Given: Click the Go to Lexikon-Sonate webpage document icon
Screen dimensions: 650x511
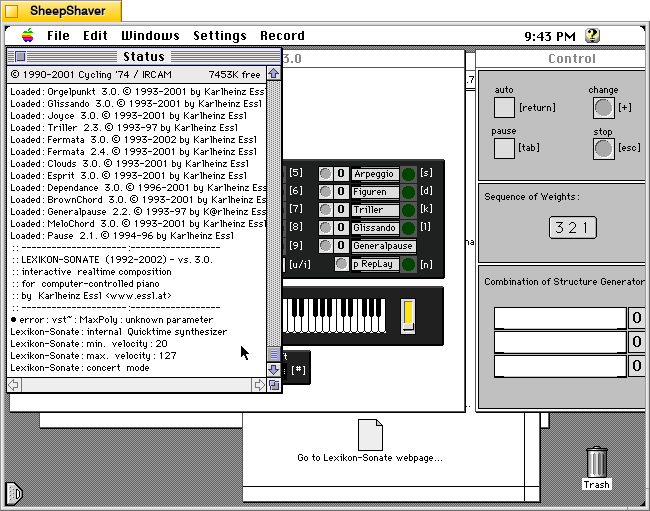Looking at the screenshot, I should coord(370,435).
